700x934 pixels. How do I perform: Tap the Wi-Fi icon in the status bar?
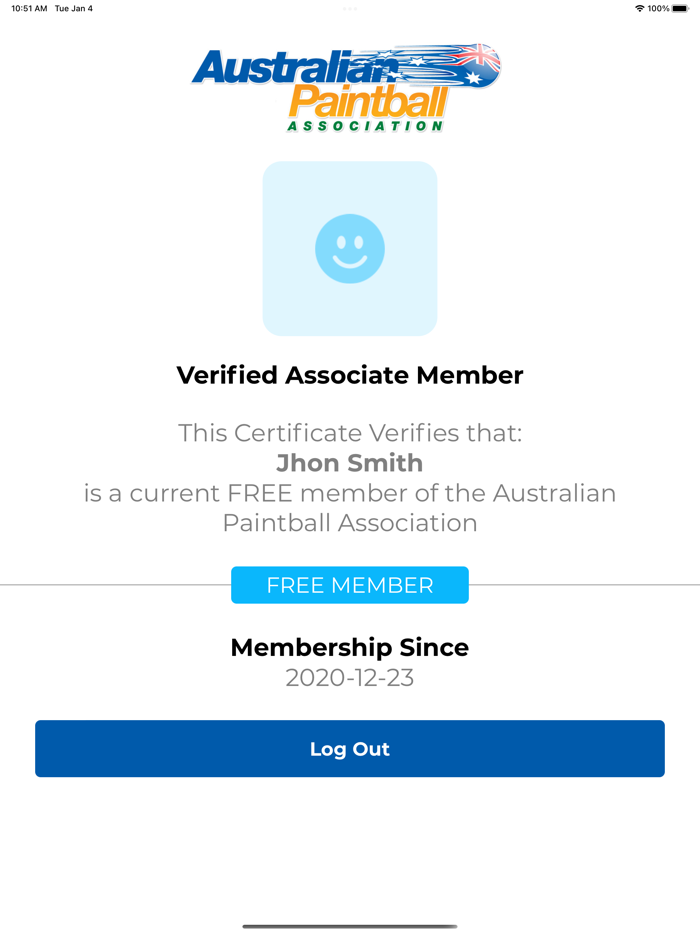click(x=641, y=7)
